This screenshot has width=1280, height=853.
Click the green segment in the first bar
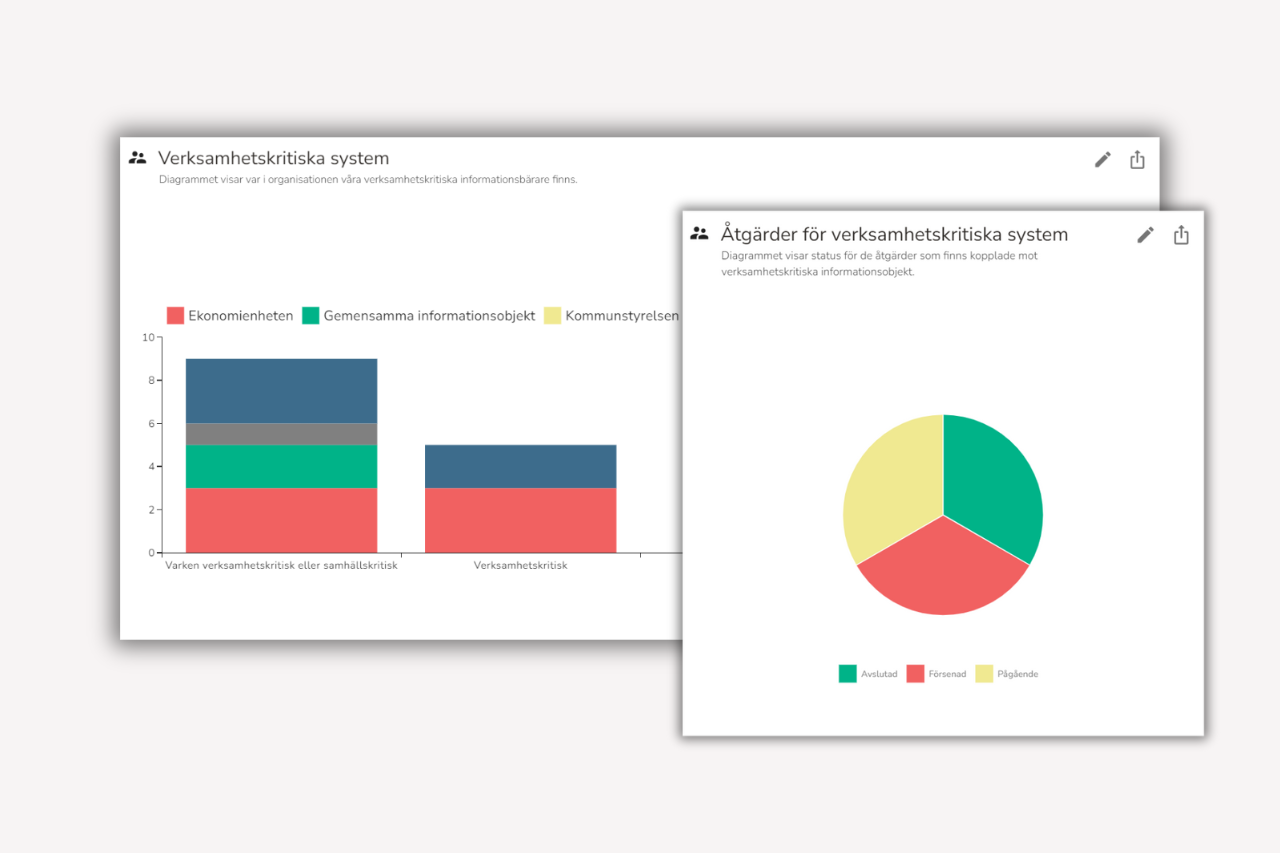tap(281, 466)
